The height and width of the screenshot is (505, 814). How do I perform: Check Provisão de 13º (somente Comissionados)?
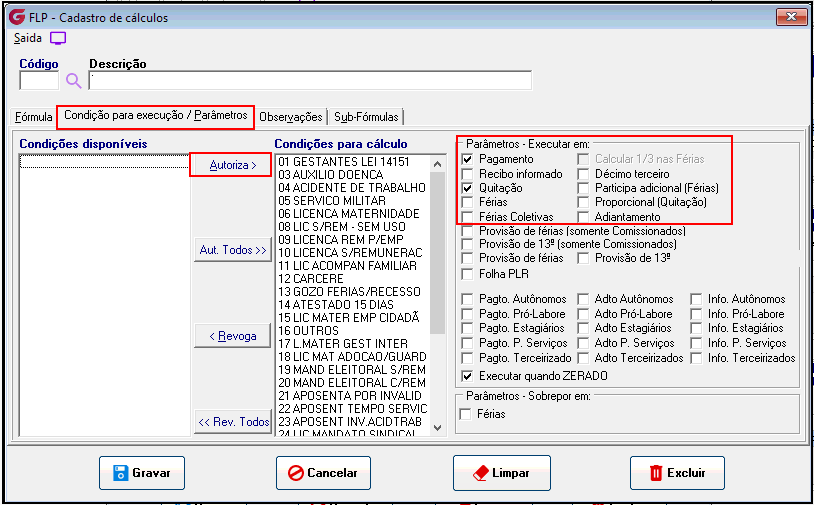click(x=468, y=244)
